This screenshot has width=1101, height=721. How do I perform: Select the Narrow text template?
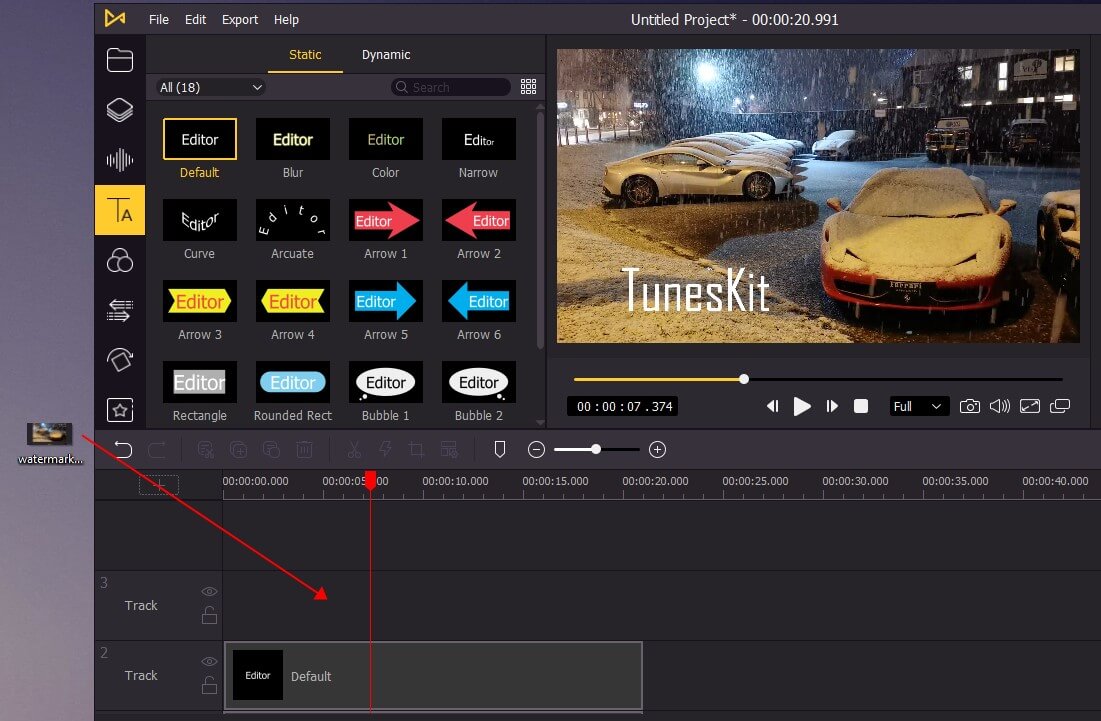point(478,149)
